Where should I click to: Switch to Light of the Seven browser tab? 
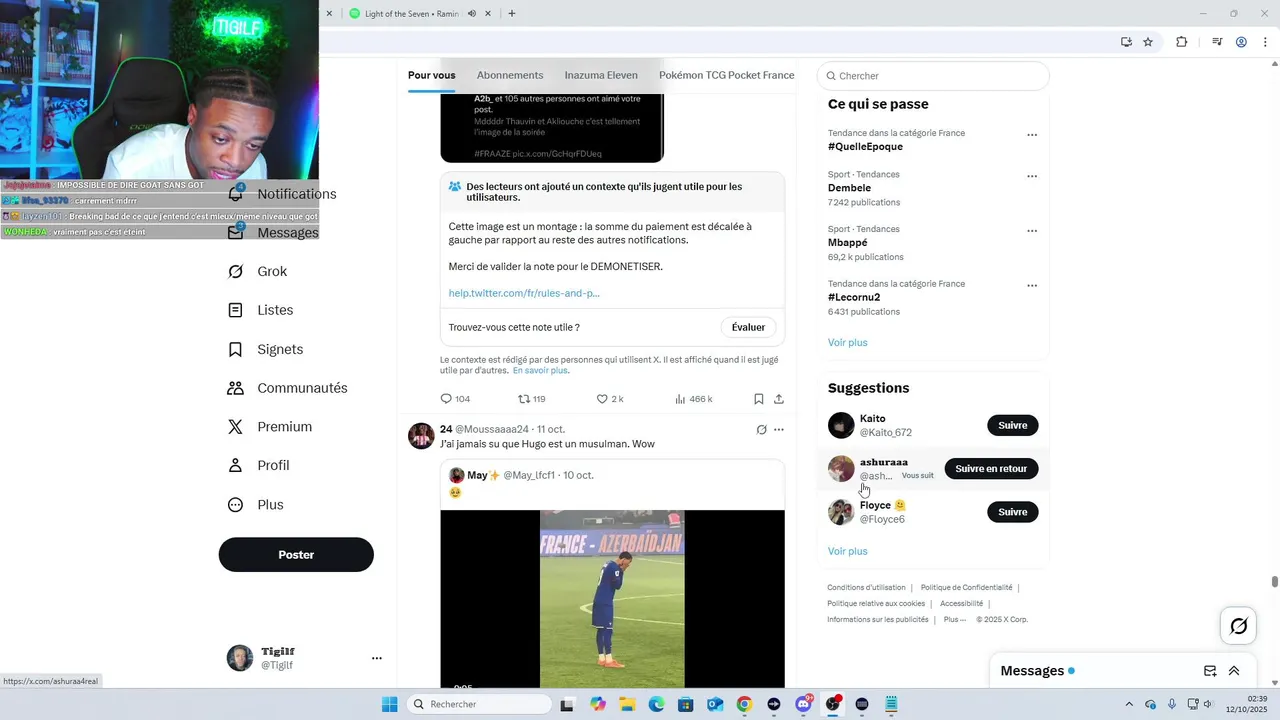point(412,14)
